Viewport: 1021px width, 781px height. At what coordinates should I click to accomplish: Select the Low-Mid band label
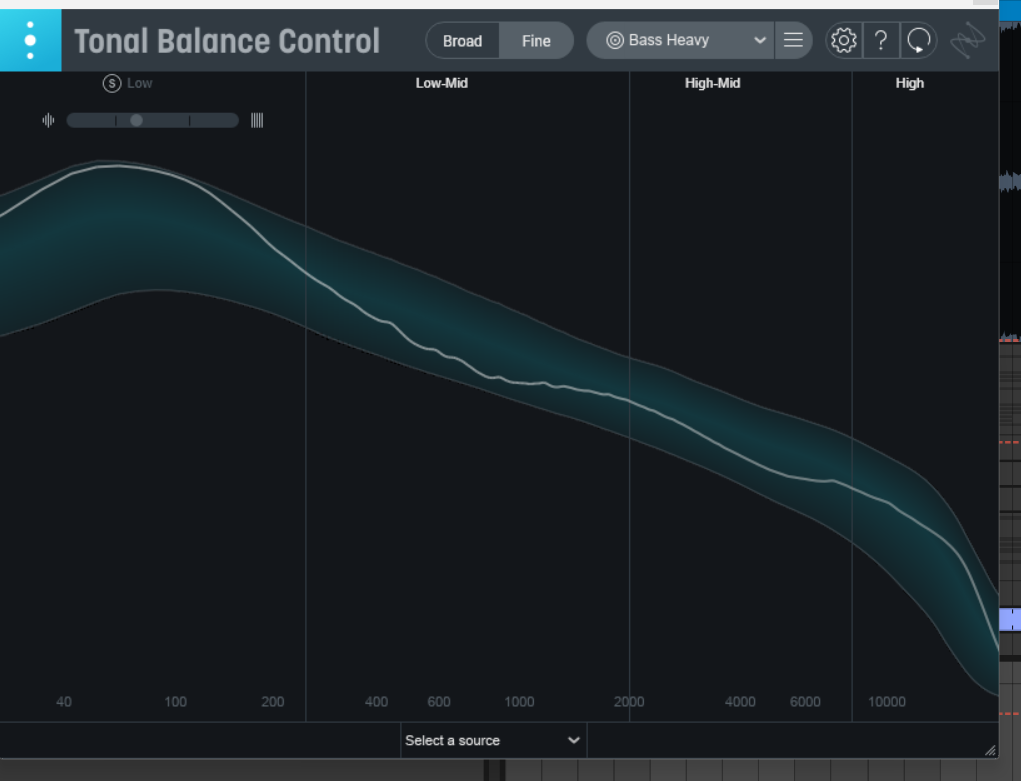coord(441,83)
